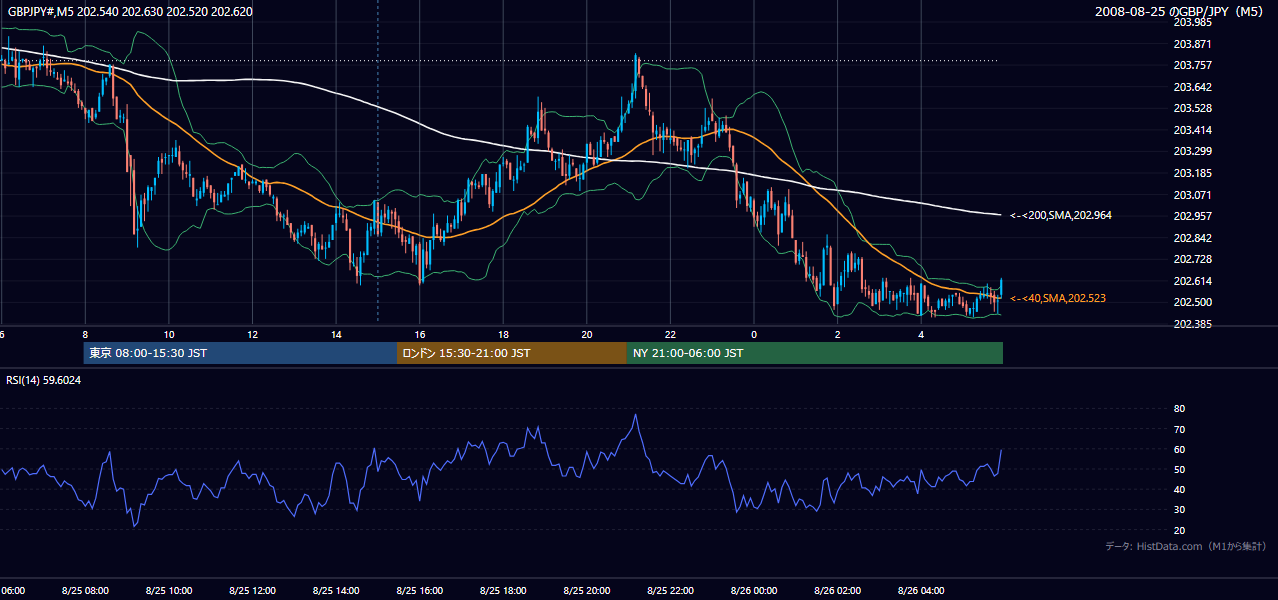The image size is (1278, 600).
Task: Click the RSI(14) 59.6024 indicator label
Action: click(44, 380)
